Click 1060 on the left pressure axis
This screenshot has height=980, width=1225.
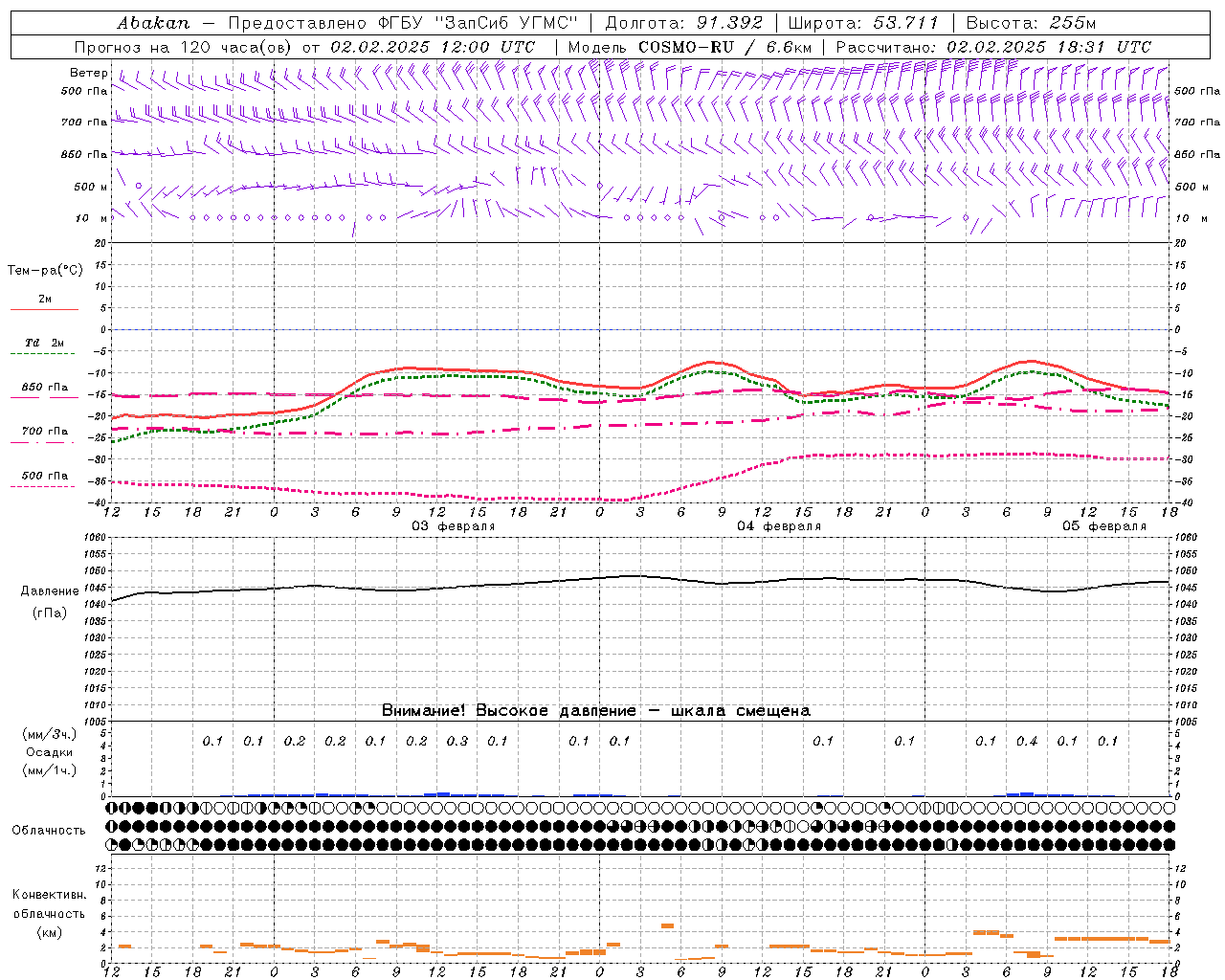click(x=97, y=538)
